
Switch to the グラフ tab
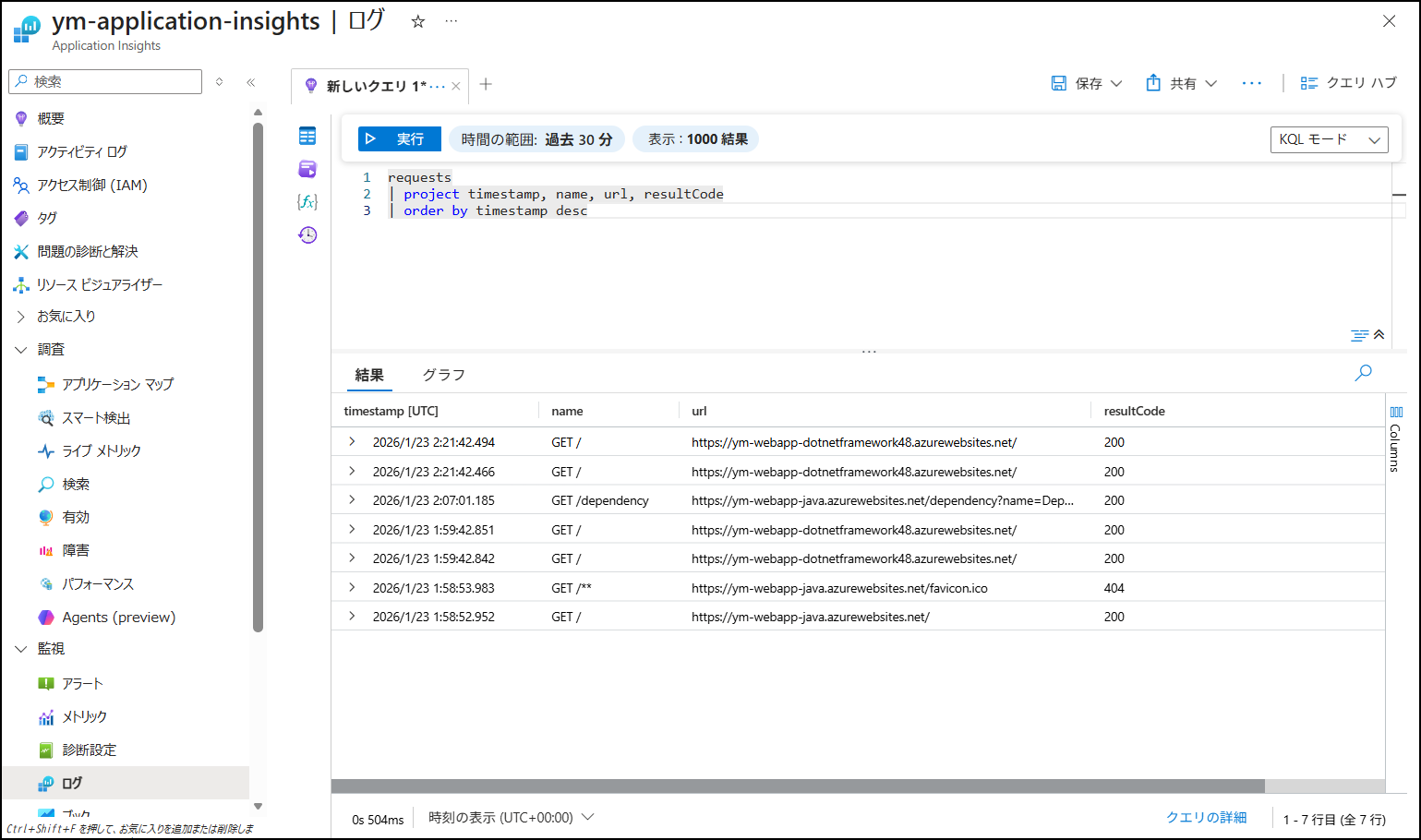pyautogui.click(x=444, y=375)
